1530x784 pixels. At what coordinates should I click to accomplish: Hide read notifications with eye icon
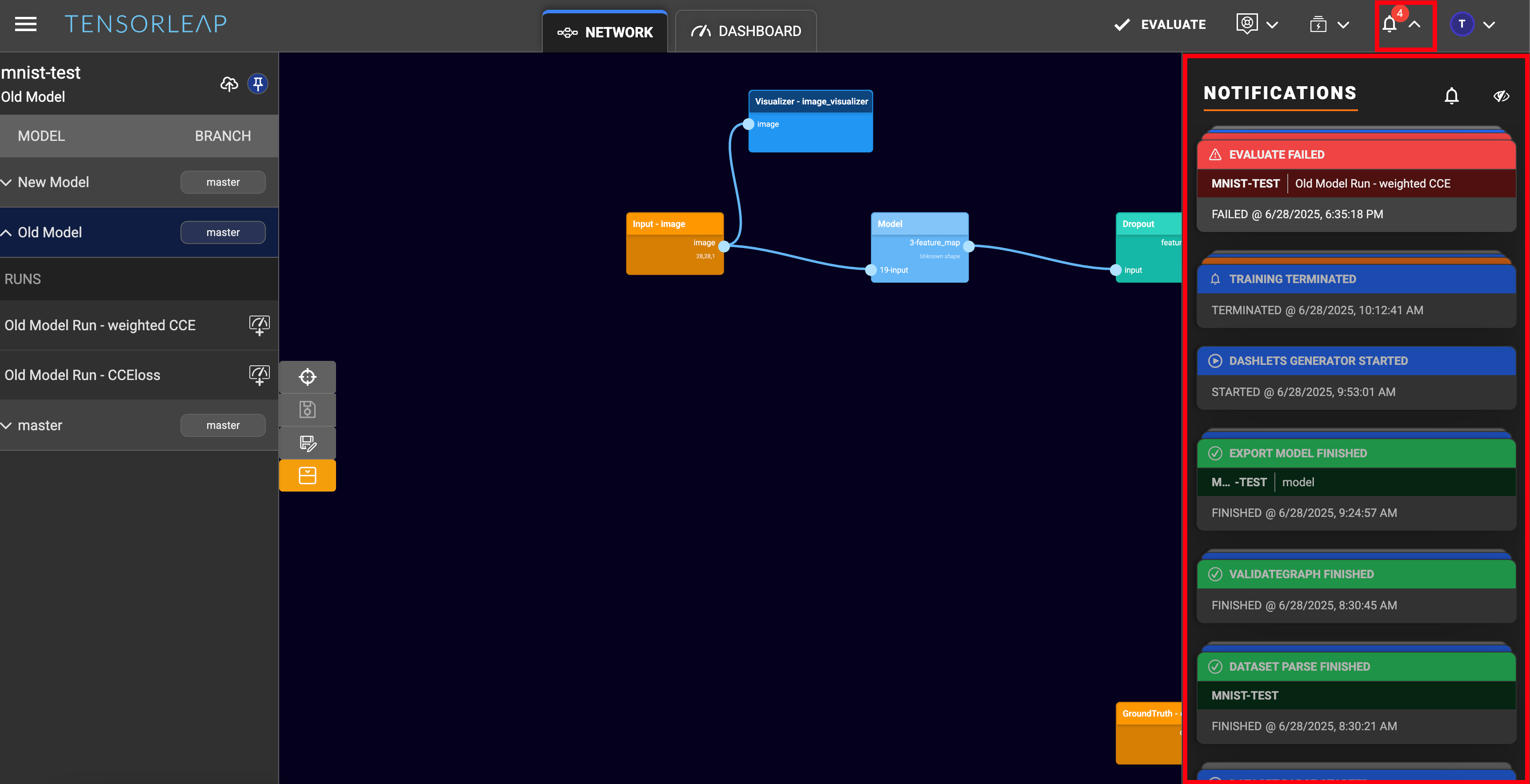pos(1501,96)
